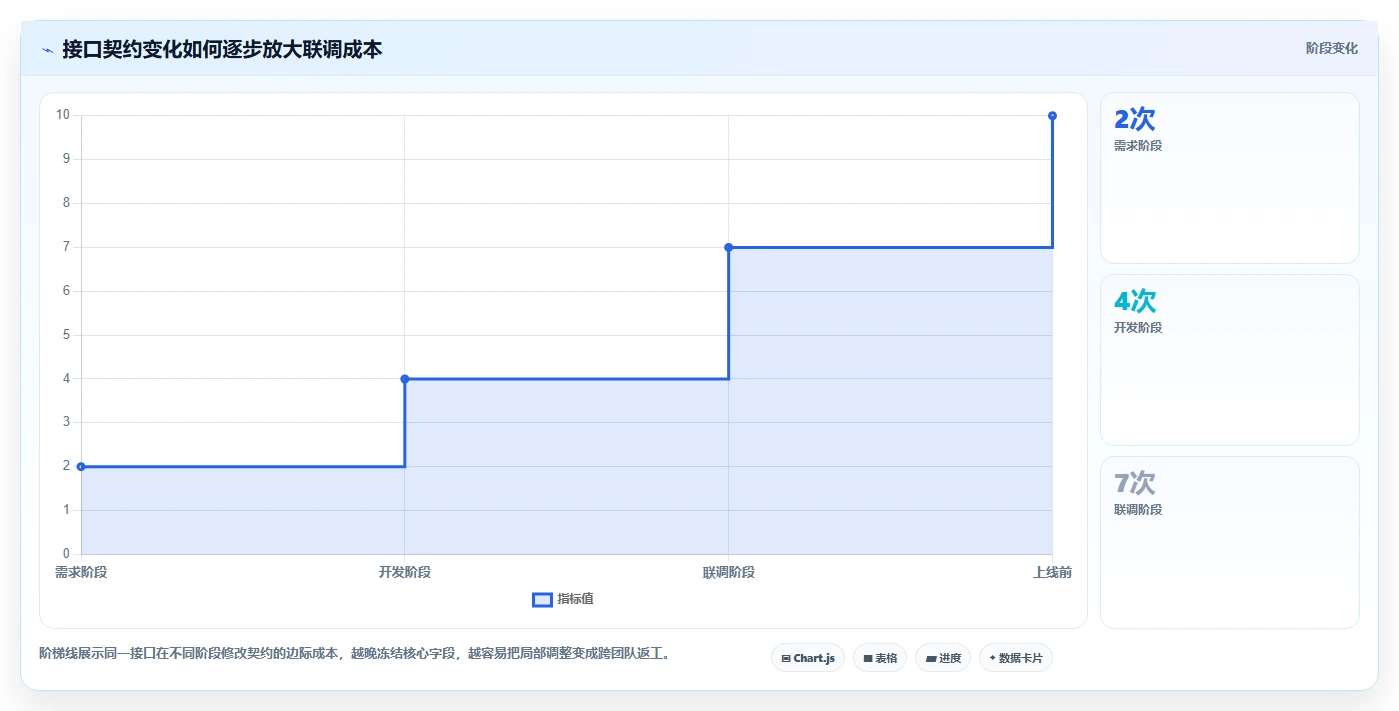Click the x-axis label 联调阶段
Image resolution: width=1399 pixels, height=711 pixels.
[728, 572]
